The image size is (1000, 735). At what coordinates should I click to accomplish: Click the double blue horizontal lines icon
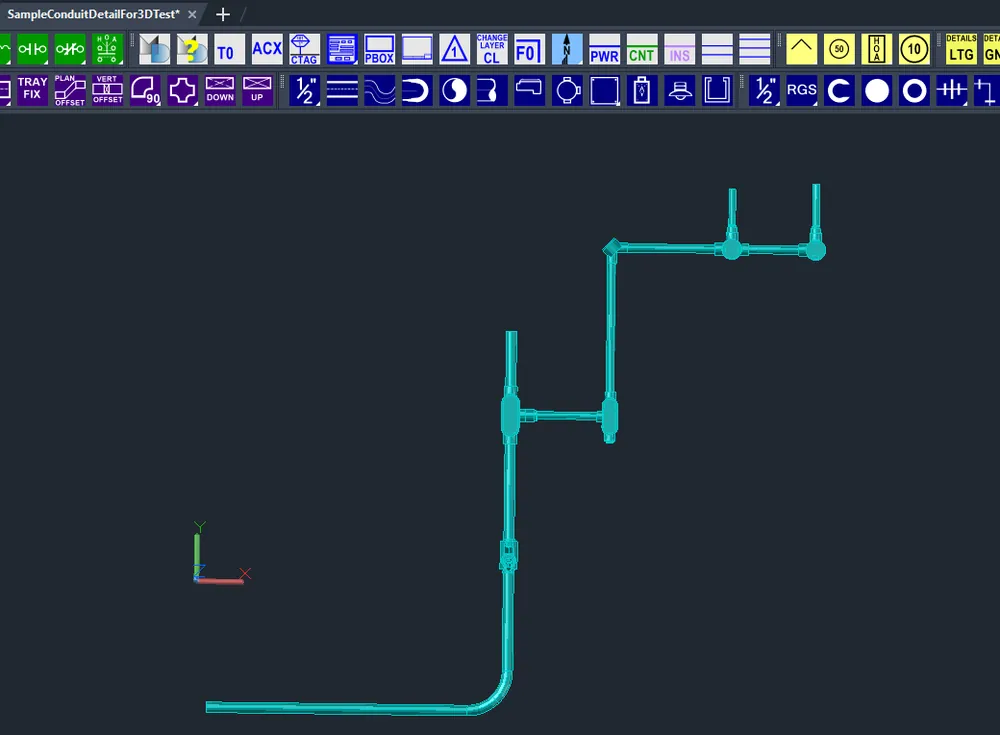tap(717, 49)
